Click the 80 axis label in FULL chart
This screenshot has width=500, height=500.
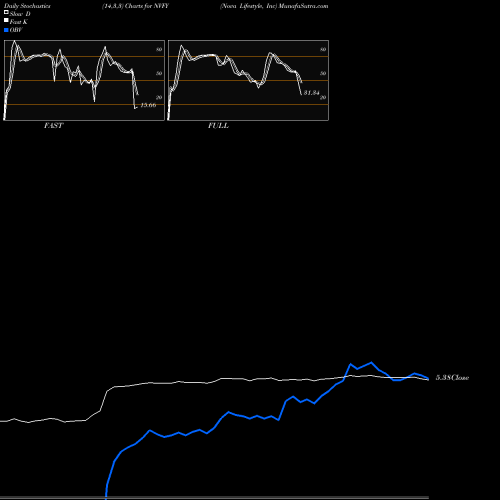[323, 49]
